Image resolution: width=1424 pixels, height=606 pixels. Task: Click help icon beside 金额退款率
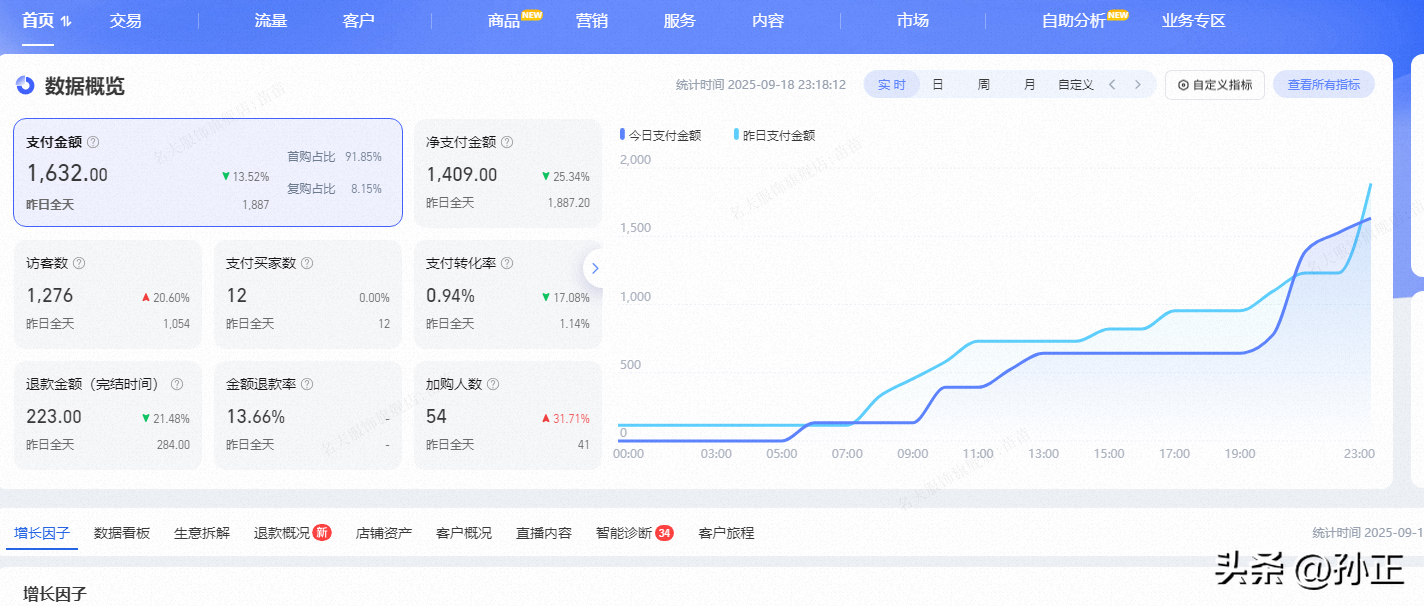[307, 384]
